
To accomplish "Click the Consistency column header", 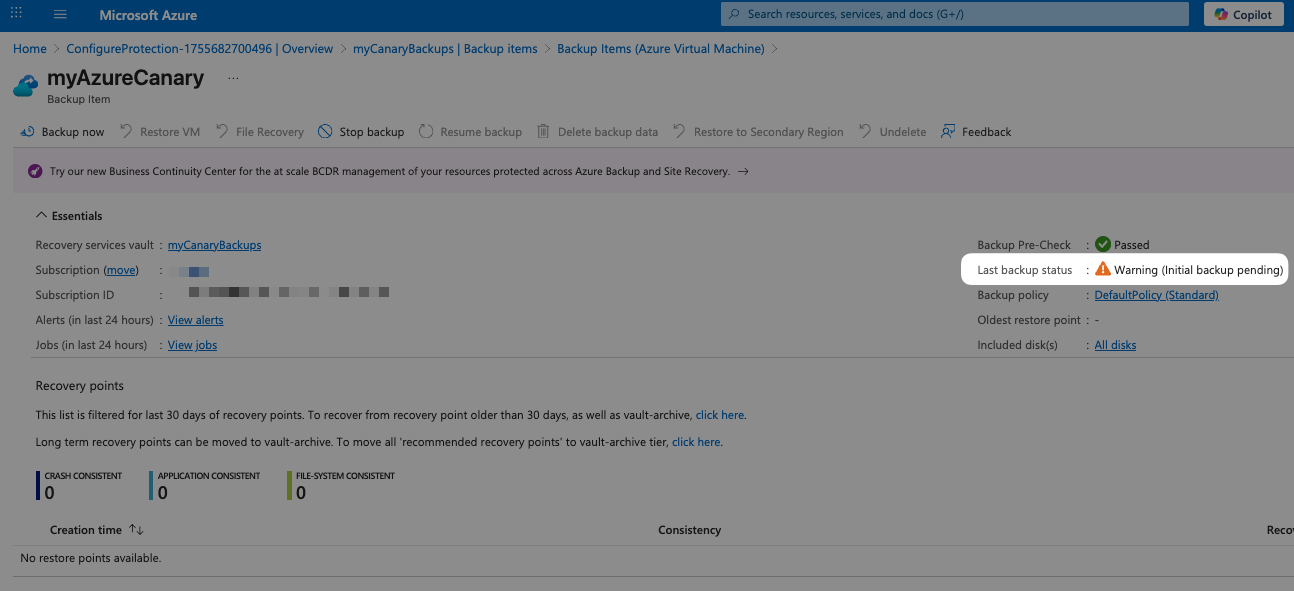I will [x=689, y=530].
